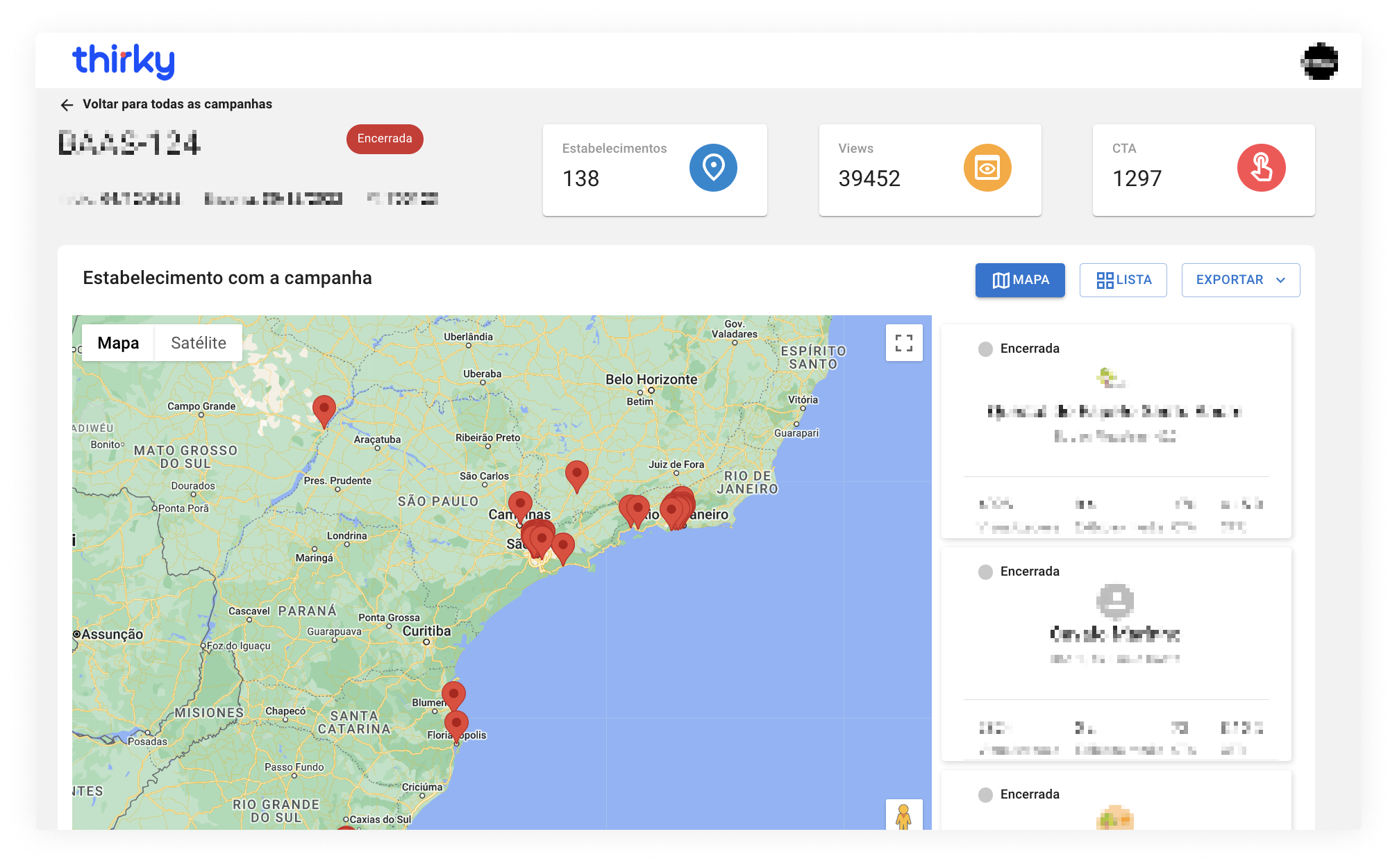Click the Belo Horizonte map label
The image size is (1397, 868).
(x=651, y=379)
